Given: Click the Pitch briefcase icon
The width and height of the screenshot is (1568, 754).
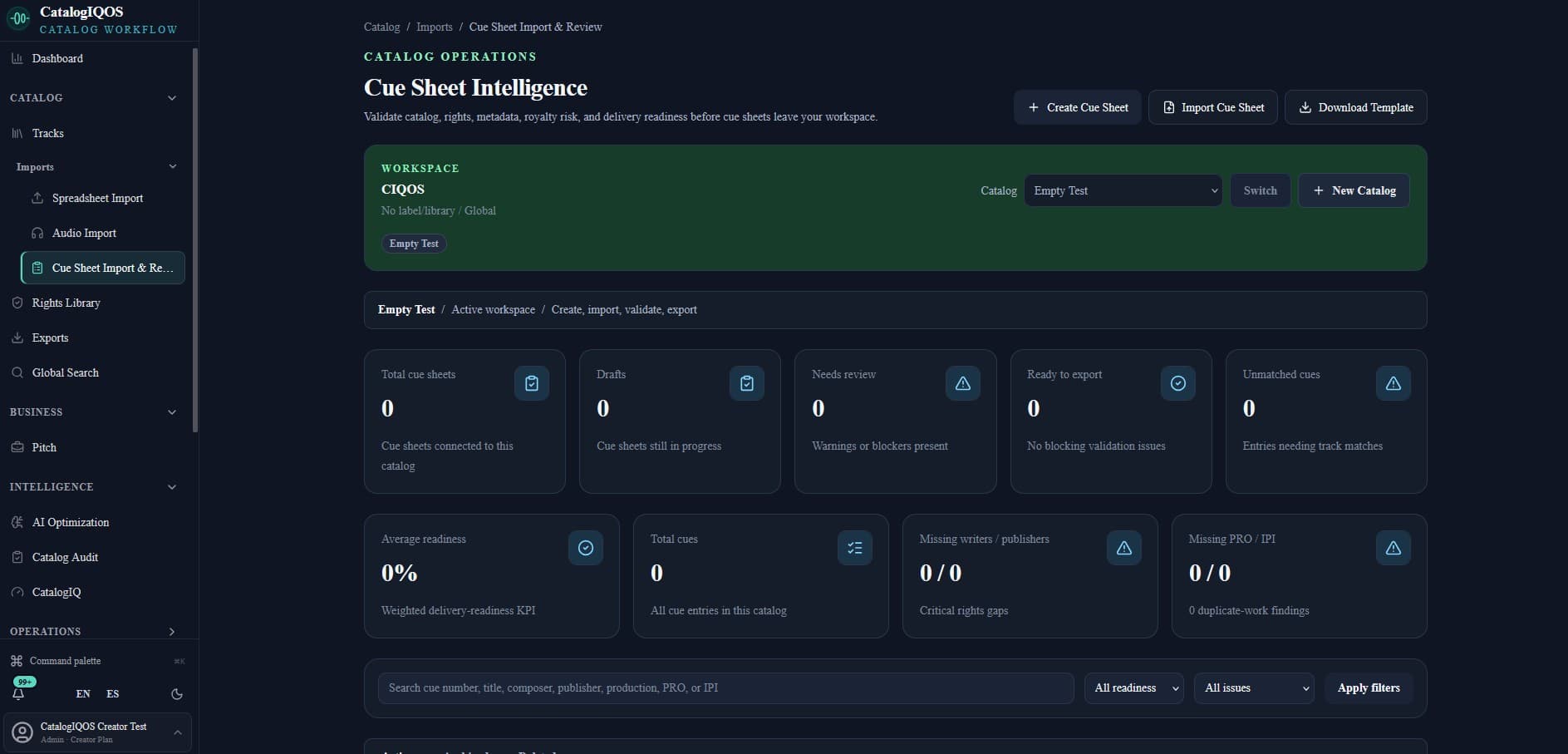Looking at the screenshot, I should tap(17, 447).
